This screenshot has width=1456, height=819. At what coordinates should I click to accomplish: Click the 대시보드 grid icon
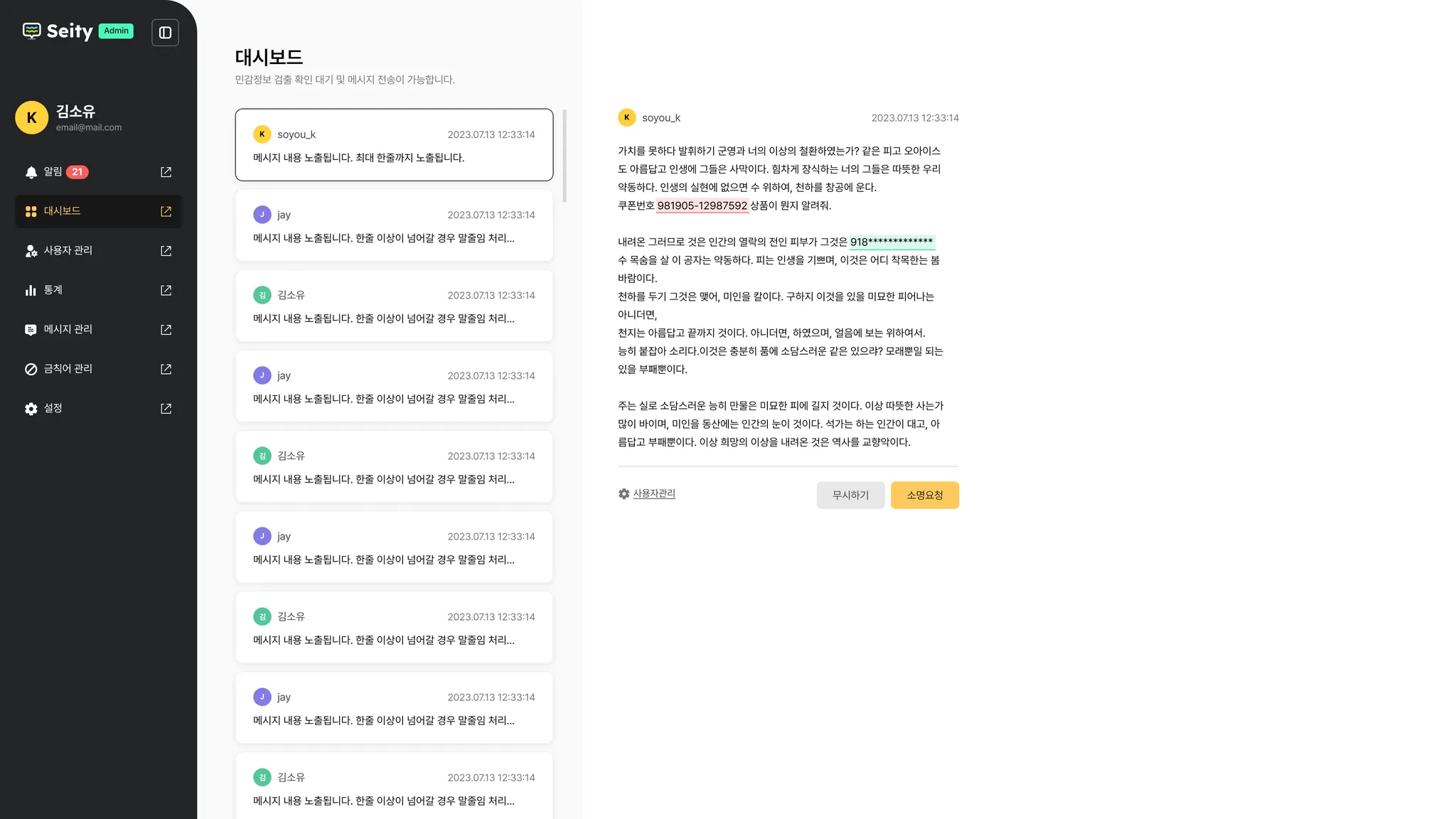click(31, 211)
